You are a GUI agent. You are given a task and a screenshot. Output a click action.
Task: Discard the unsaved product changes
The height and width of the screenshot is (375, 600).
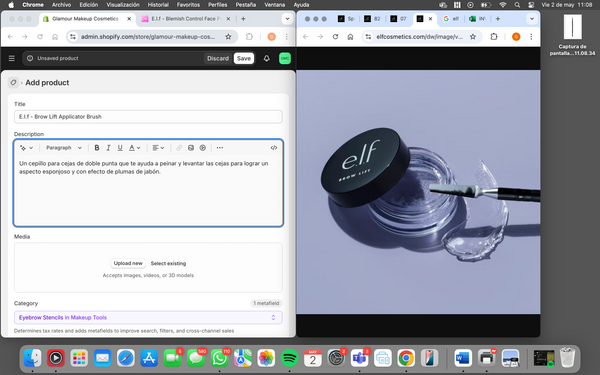(218, 58)
